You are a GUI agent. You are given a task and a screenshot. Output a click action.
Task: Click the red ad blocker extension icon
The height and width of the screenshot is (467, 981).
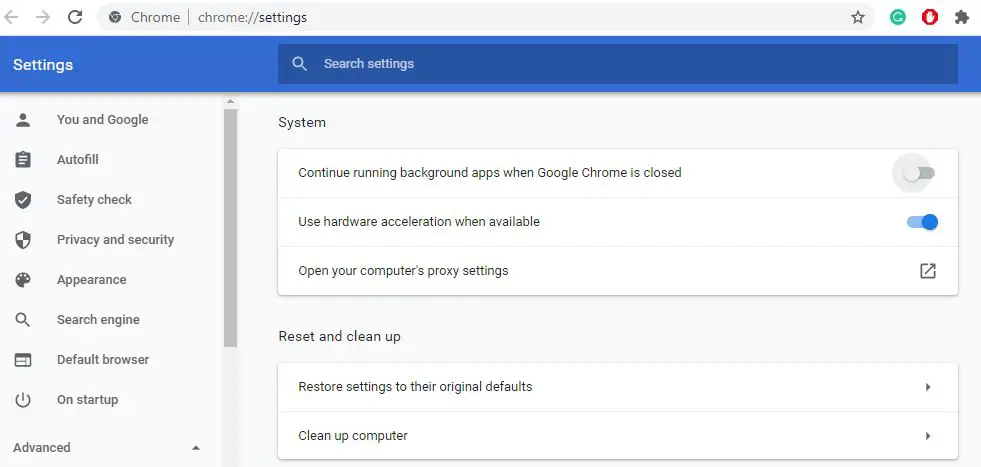coord(930,18)
